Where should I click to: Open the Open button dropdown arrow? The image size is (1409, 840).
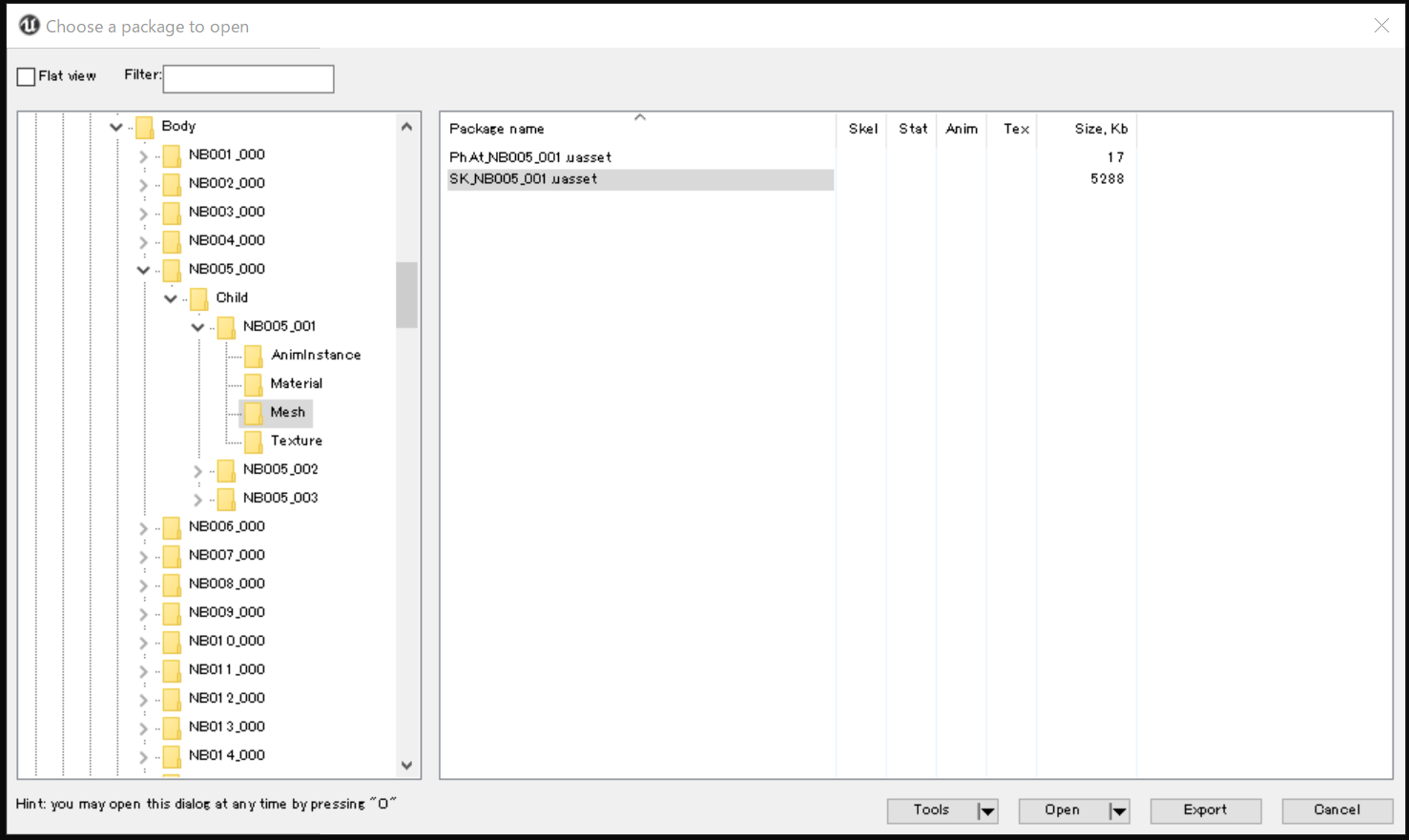click(x=1119, y=811)
